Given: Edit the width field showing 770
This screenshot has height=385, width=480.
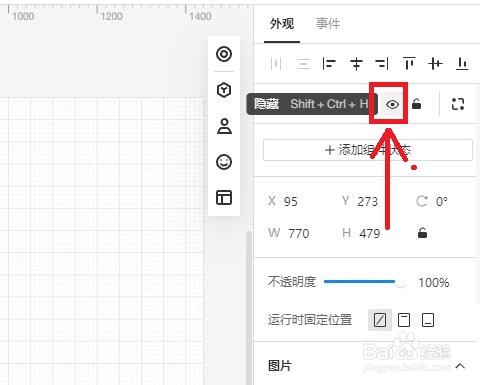Looking at the screenshot, I should click(x=299, y=233).
